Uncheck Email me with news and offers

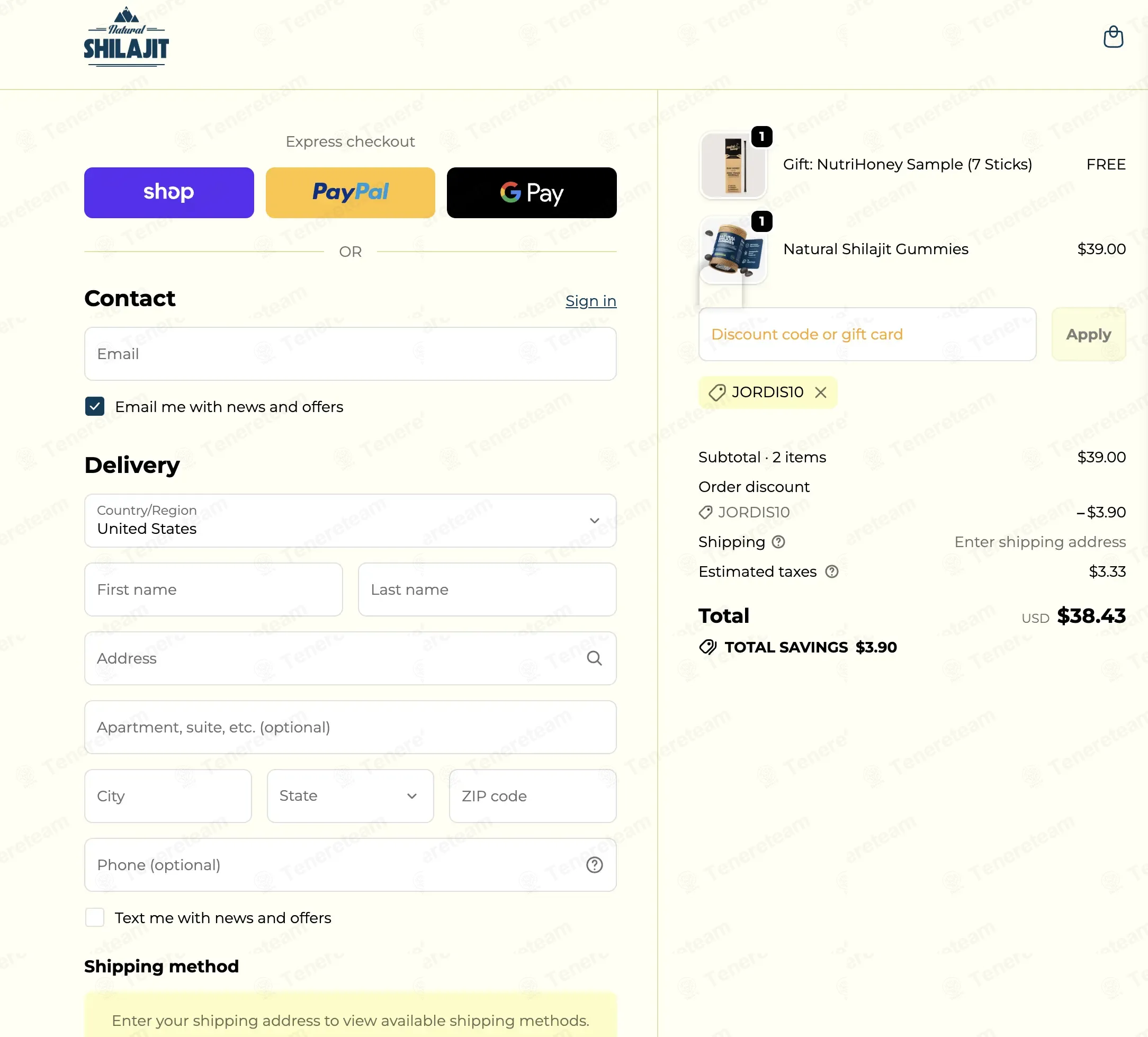(95, 407)
